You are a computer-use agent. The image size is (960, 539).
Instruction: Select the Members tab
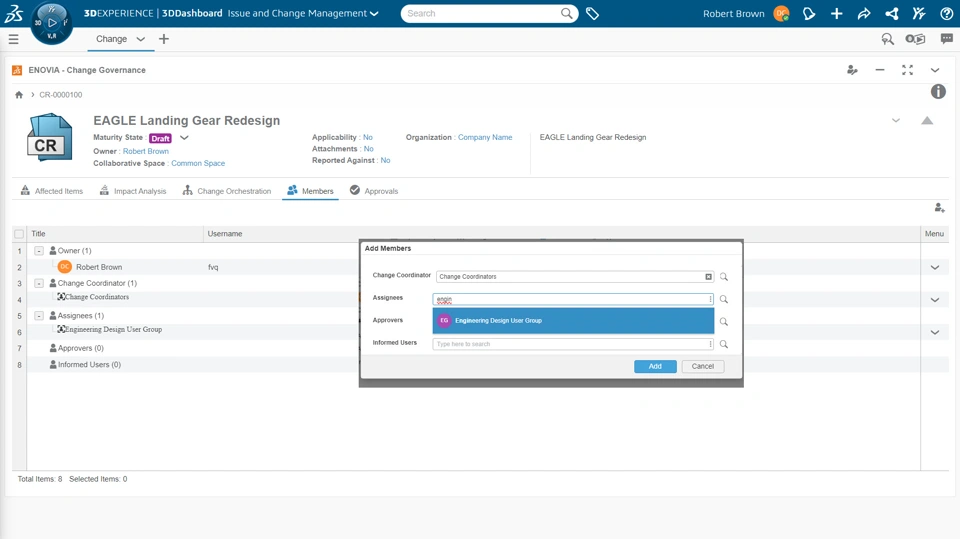[x=310, y=191]
